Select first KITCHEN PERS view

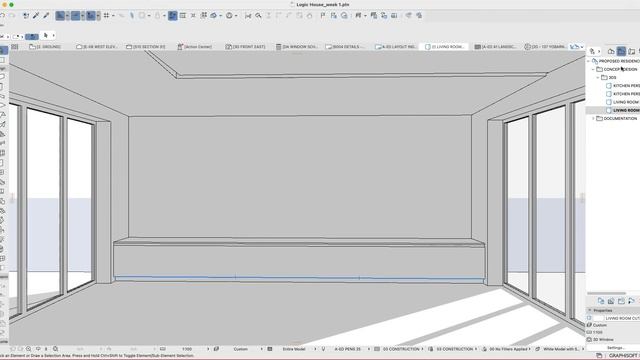click(x=623, y=86)
